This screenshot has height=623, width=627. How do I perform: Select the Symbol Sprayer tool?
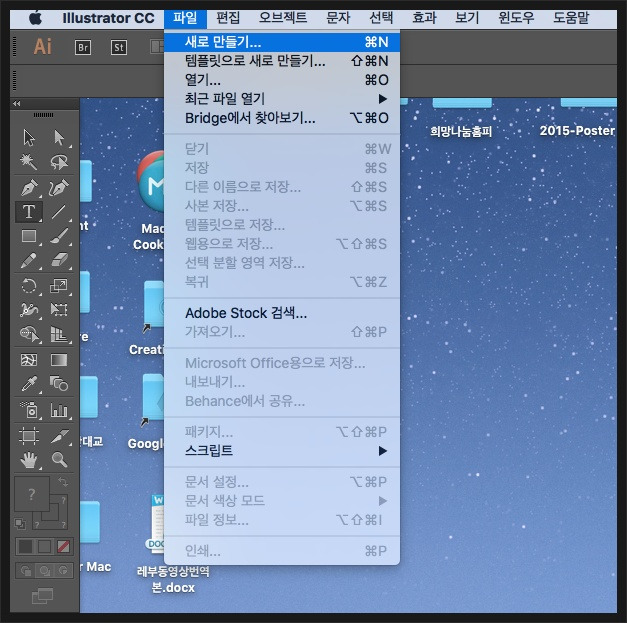point(29,410)
